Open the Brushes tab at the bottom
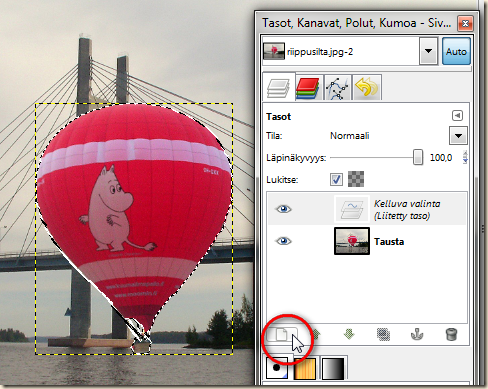The width and height of the screenshot is (488, 389). click(x=277, y=368)
